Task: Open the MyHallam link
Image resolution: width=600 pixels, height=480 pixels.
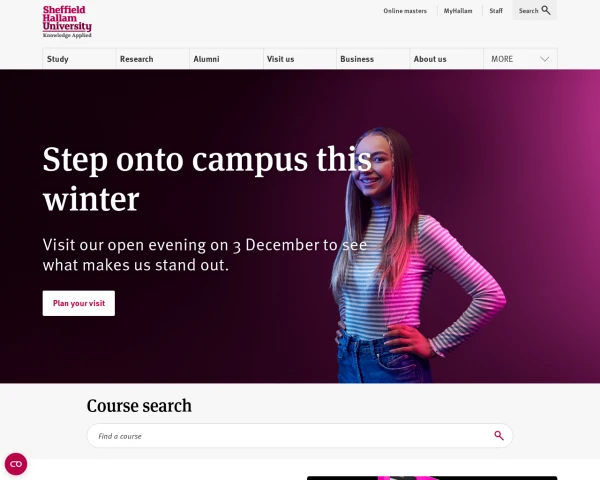Action: click(x=458, y=11)
